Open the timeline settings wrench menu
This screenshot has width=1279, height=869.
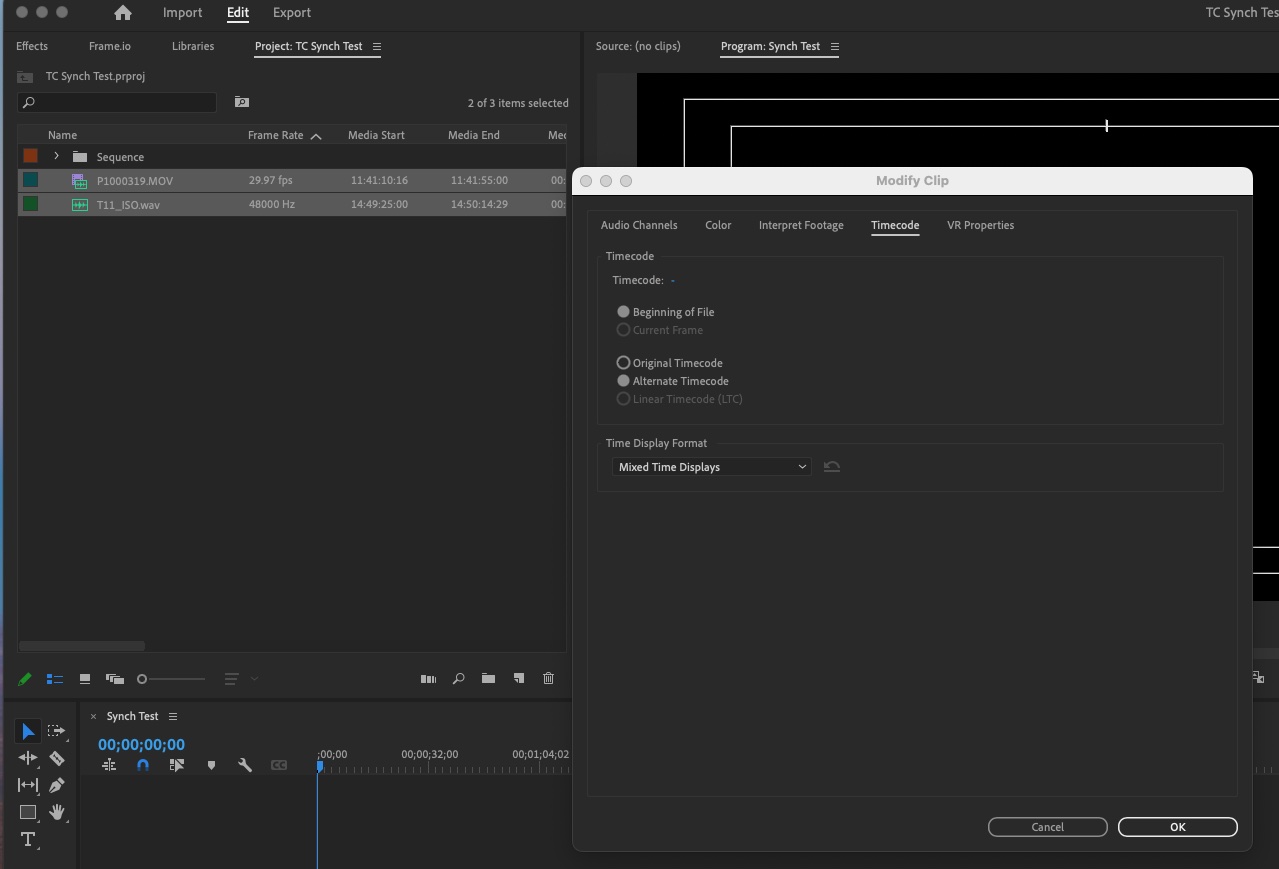pyautogui.click(x=244, y=765)
